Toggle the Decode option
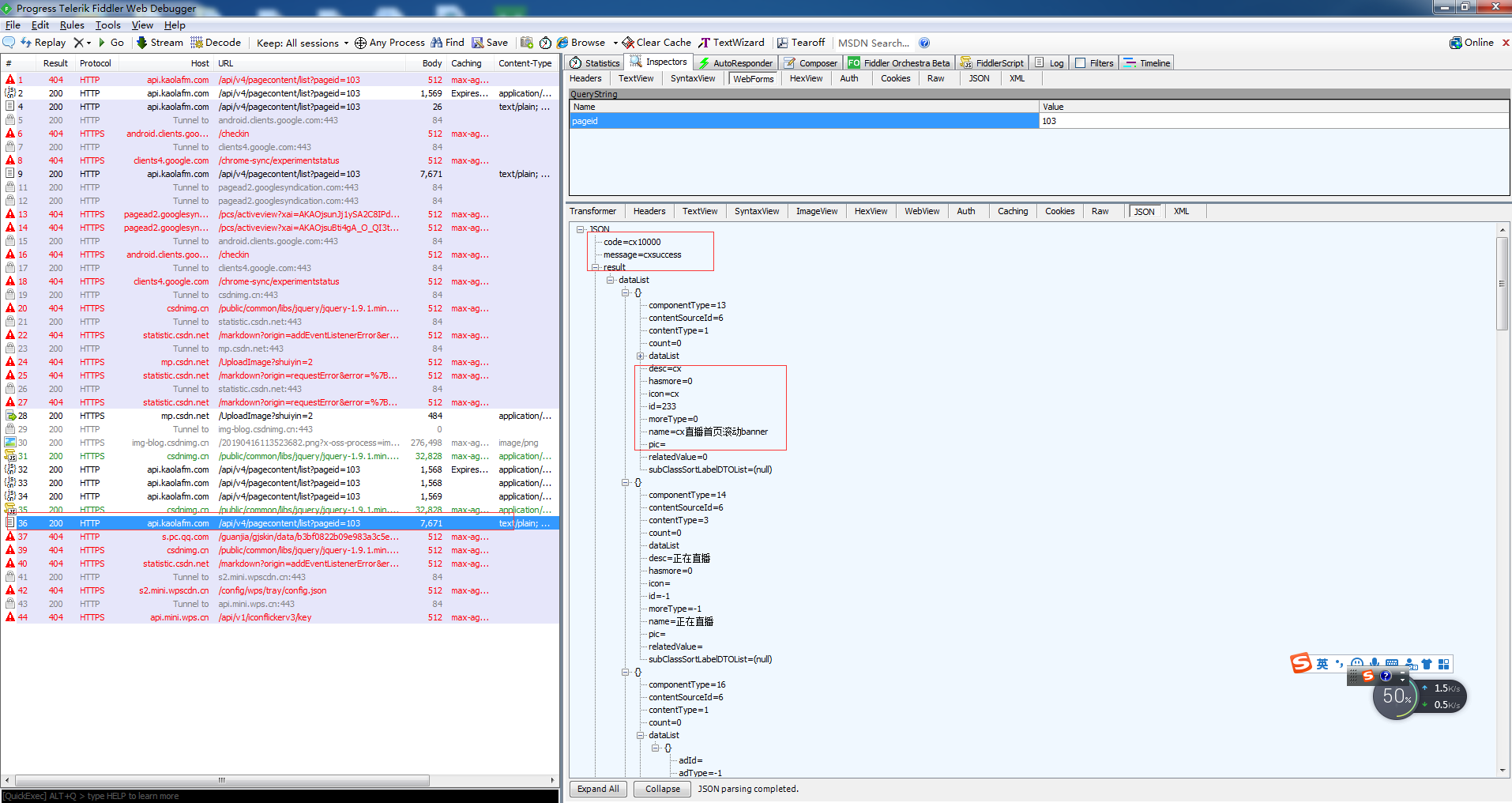 [216, 43]
